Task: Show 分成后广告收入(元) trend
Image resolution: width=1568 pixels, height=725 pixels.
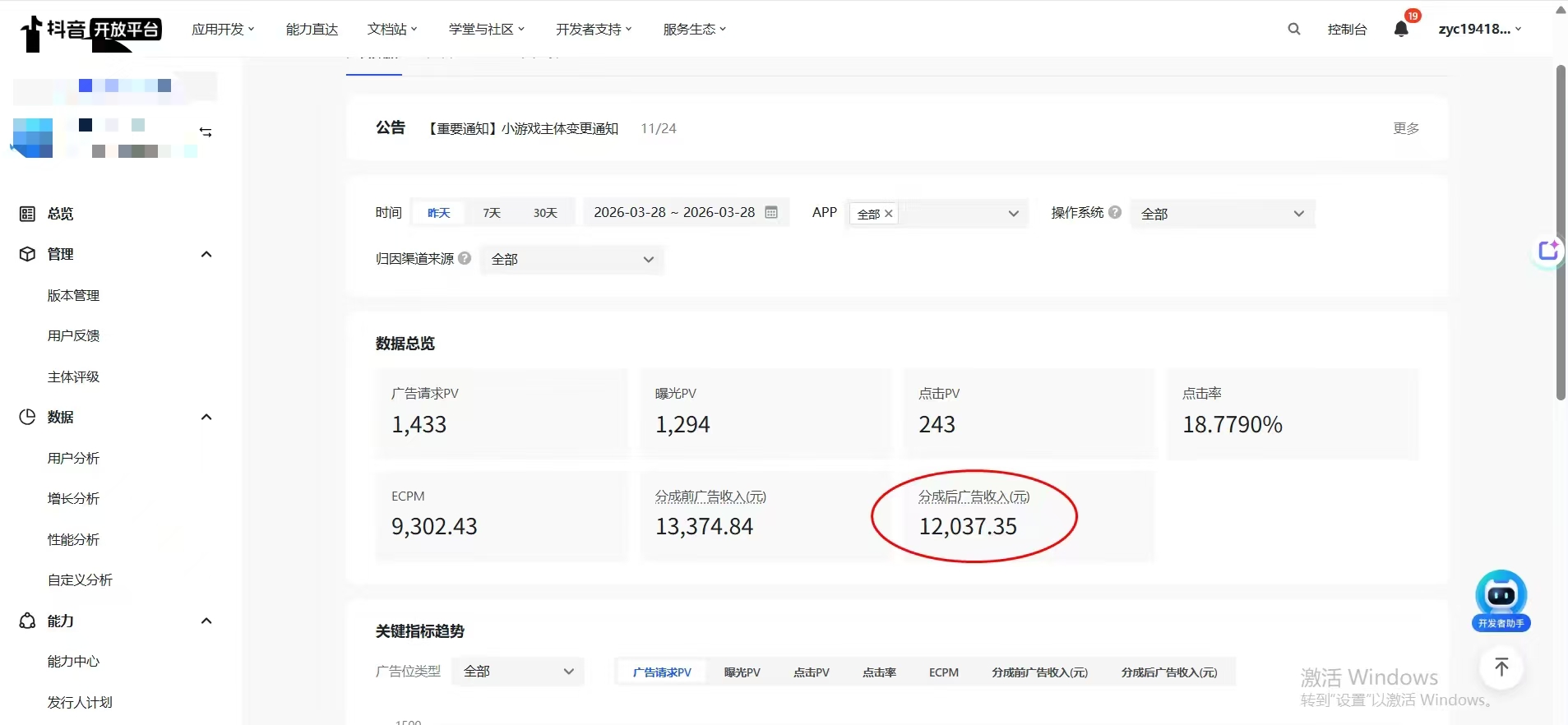Action: (x=1169, y=672)
